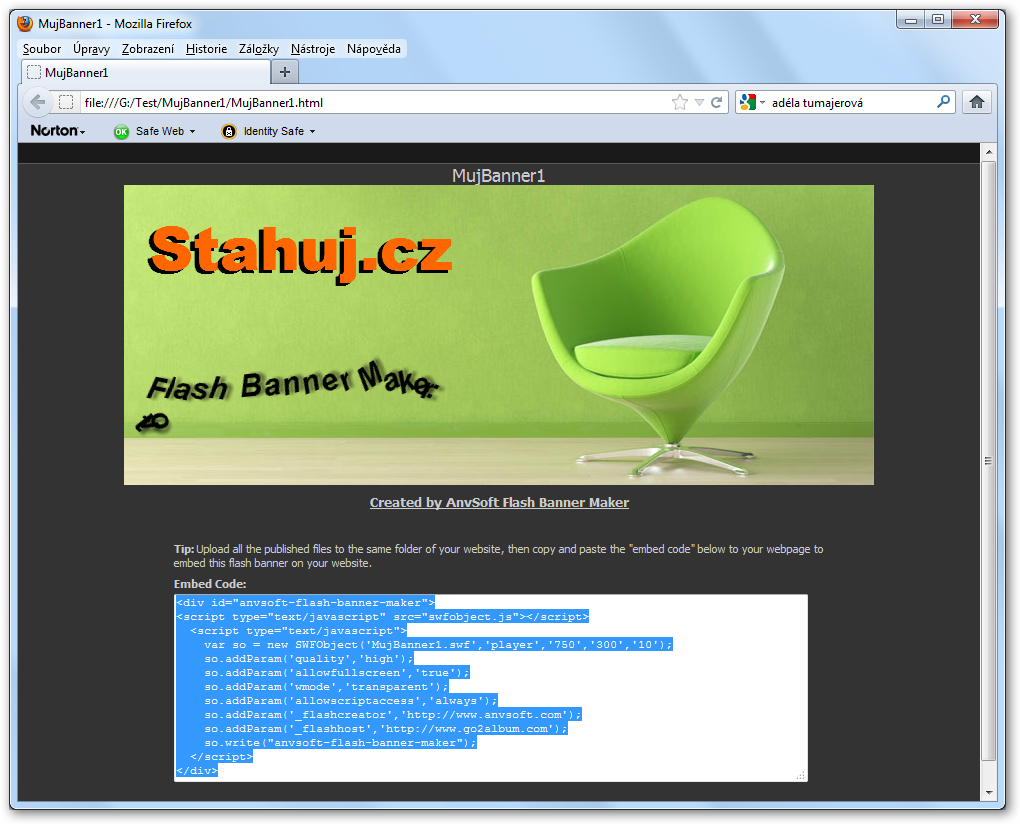Open the Norton toolbar menu
Viewport: 1020px width, 824px height.
pos(58,131)
